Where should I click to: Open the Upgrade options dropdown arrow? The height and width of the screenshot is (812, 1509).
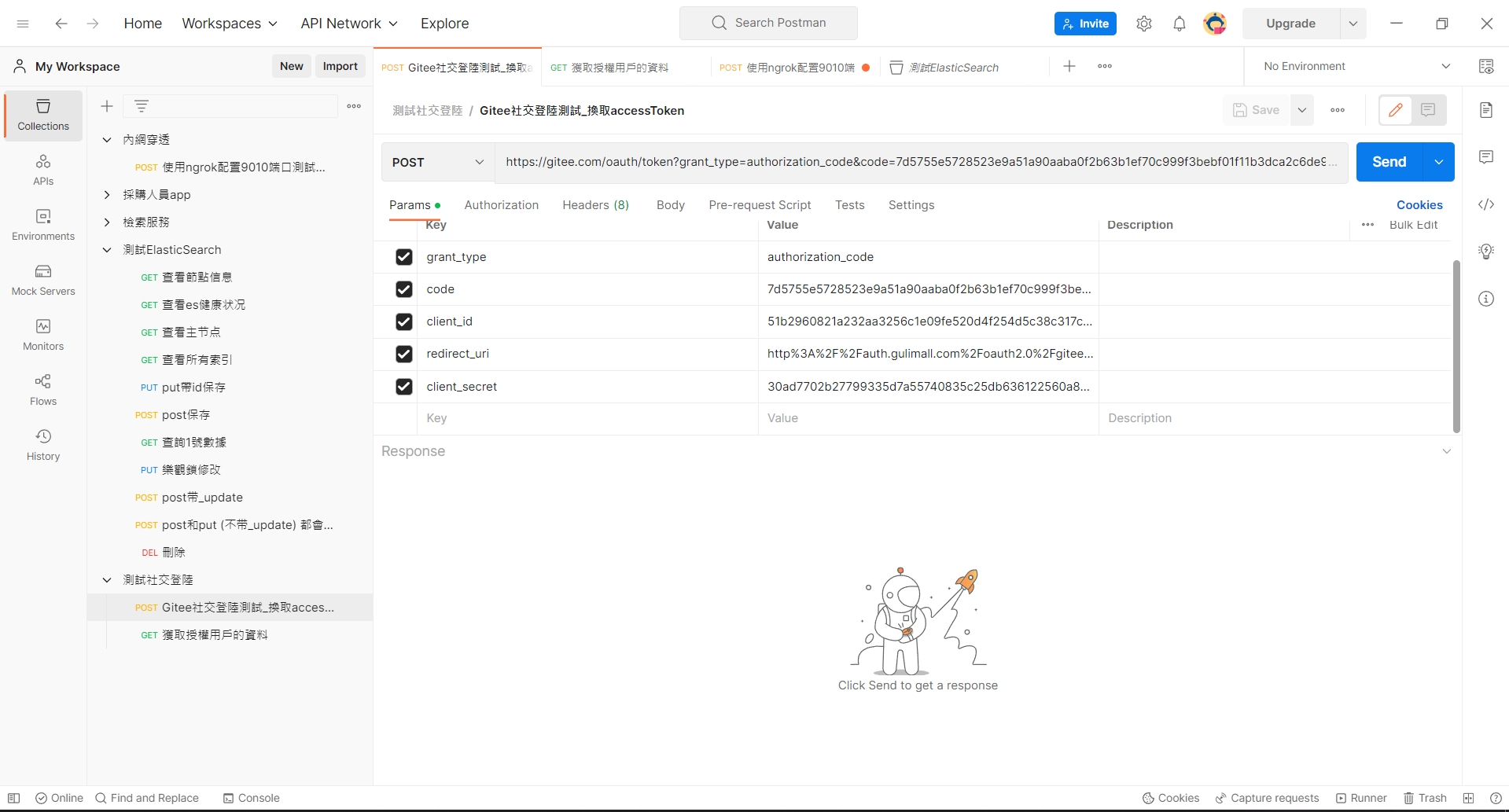point(1353,24)
